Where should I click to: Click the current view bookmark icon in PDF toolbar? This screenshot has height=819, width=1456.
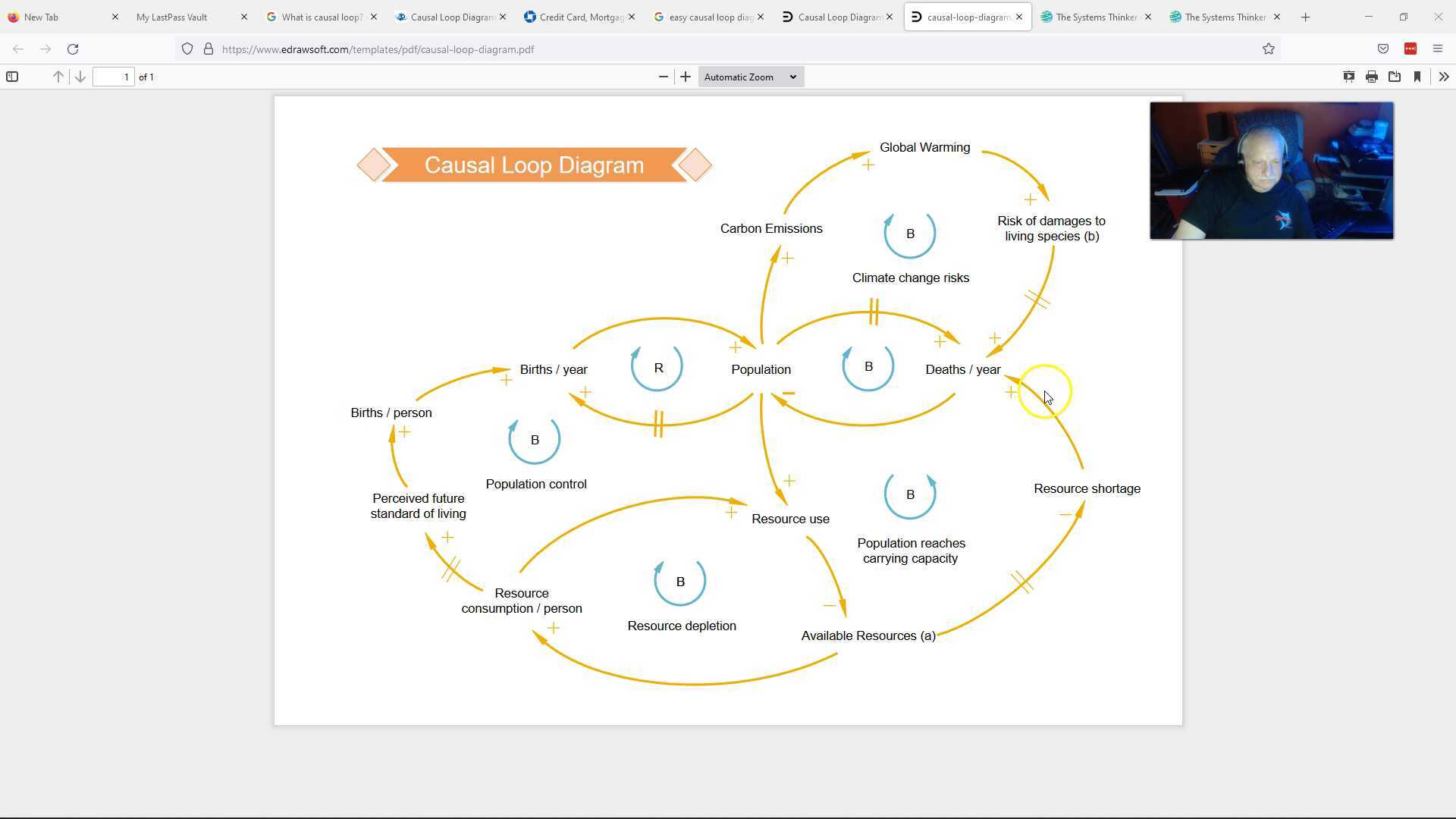[x=1417, y=77]
